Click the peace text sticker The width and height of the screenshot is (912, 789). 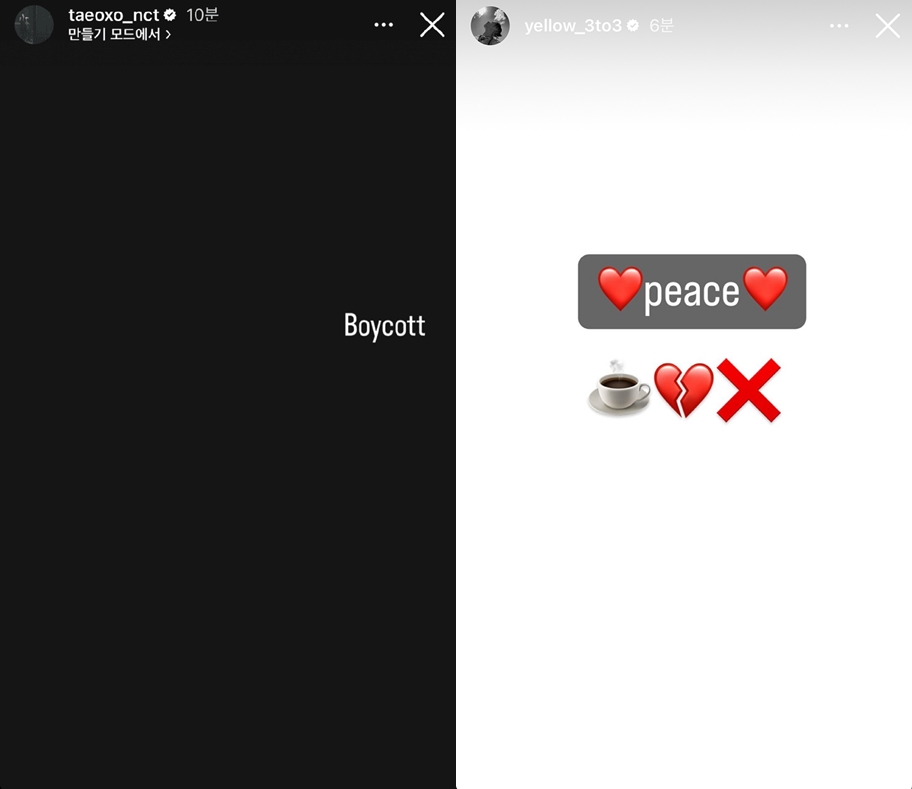[692, 291]
